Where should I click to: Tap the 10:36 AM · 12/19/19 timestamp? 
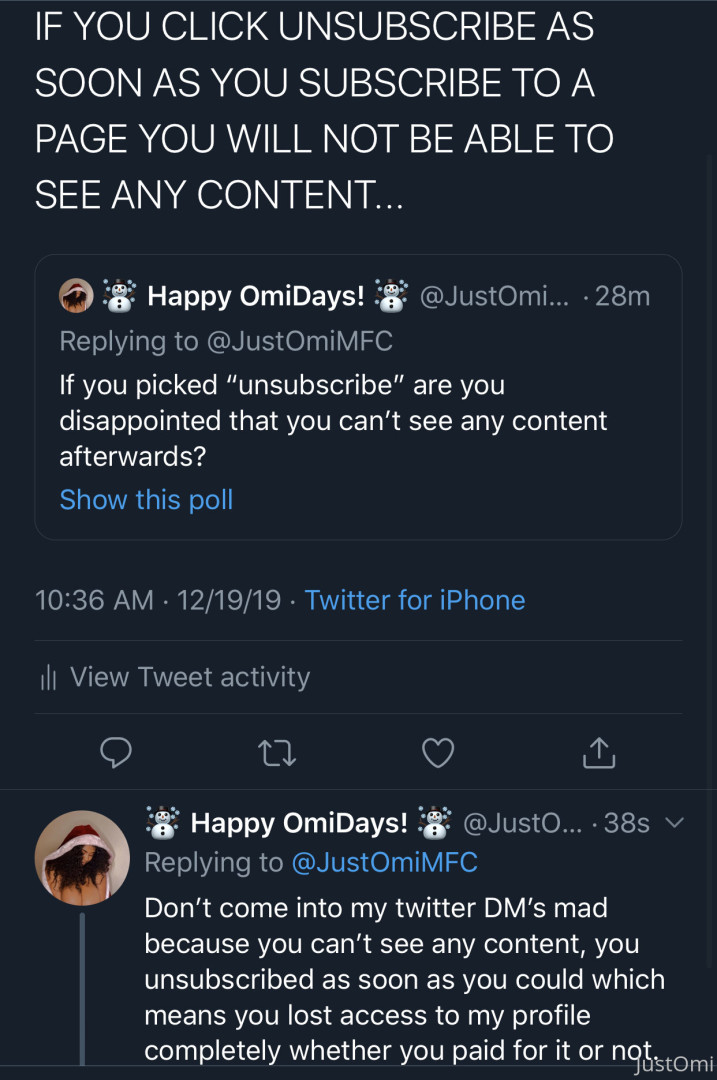(x=157, y=600)
